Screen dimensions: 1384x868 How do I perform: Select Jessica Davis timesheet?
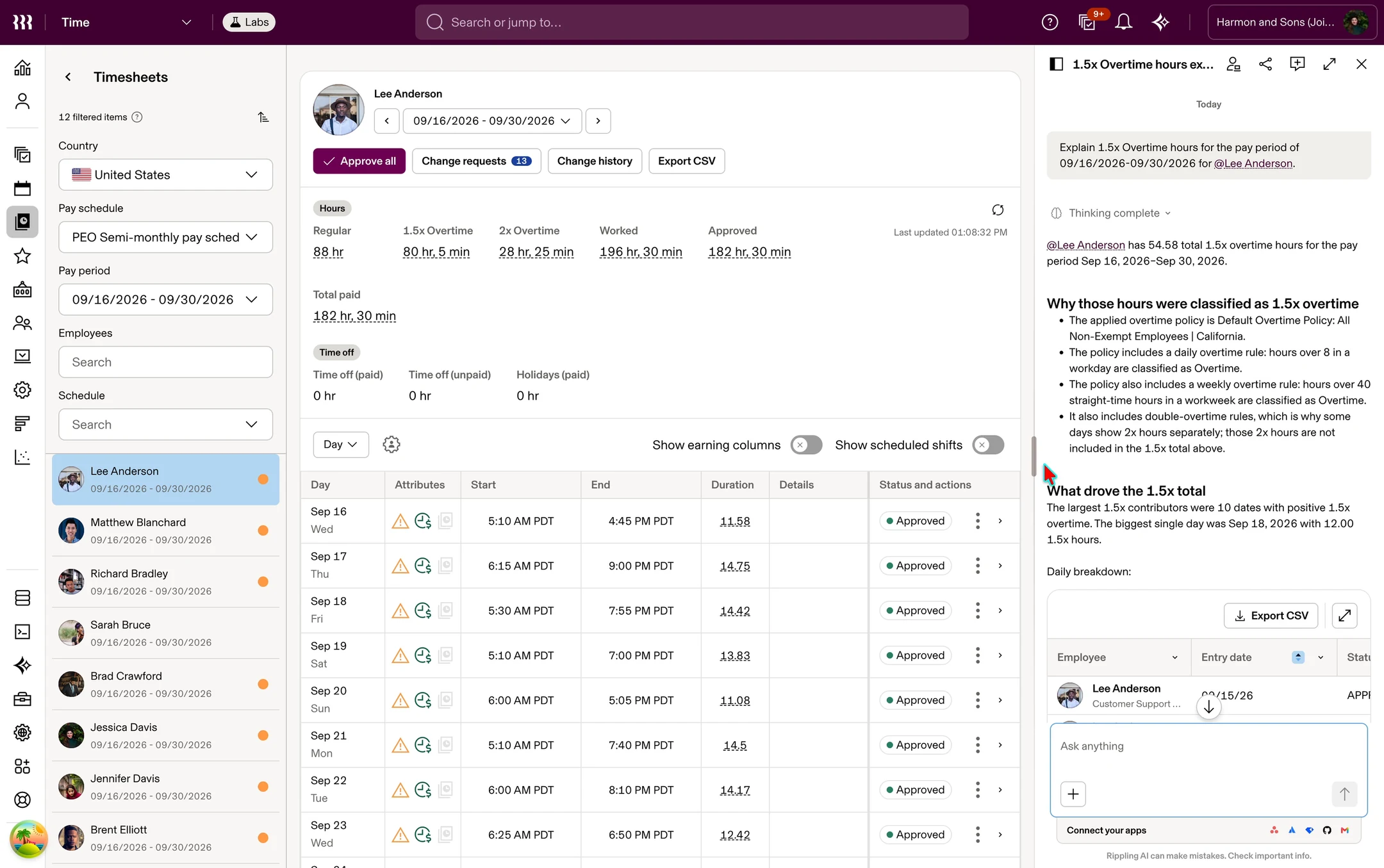165,736
